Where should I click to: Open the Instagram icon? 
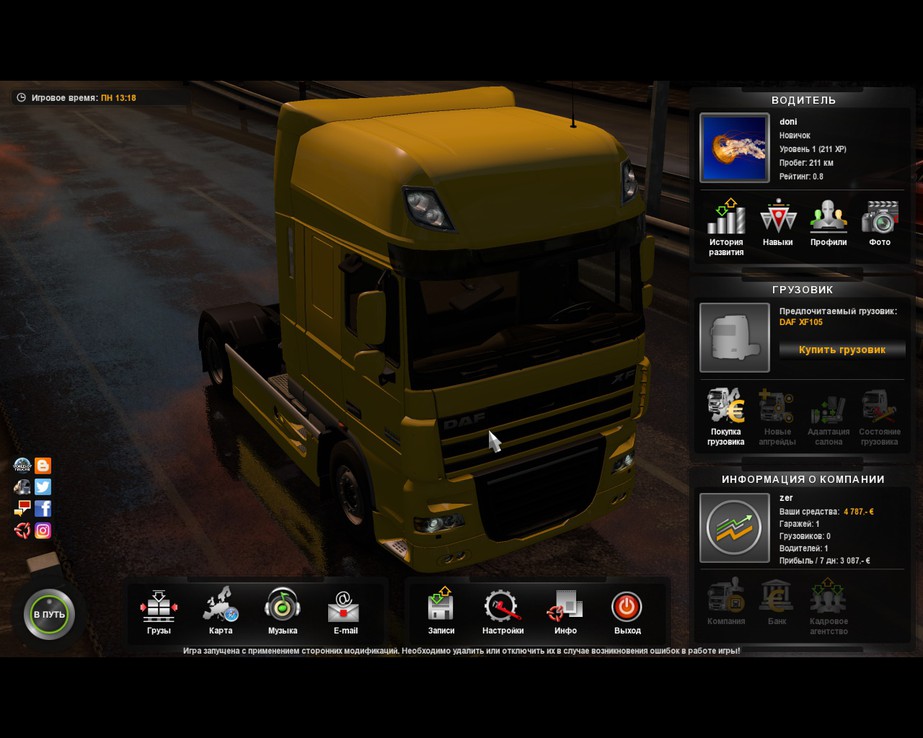pos(43,530)
